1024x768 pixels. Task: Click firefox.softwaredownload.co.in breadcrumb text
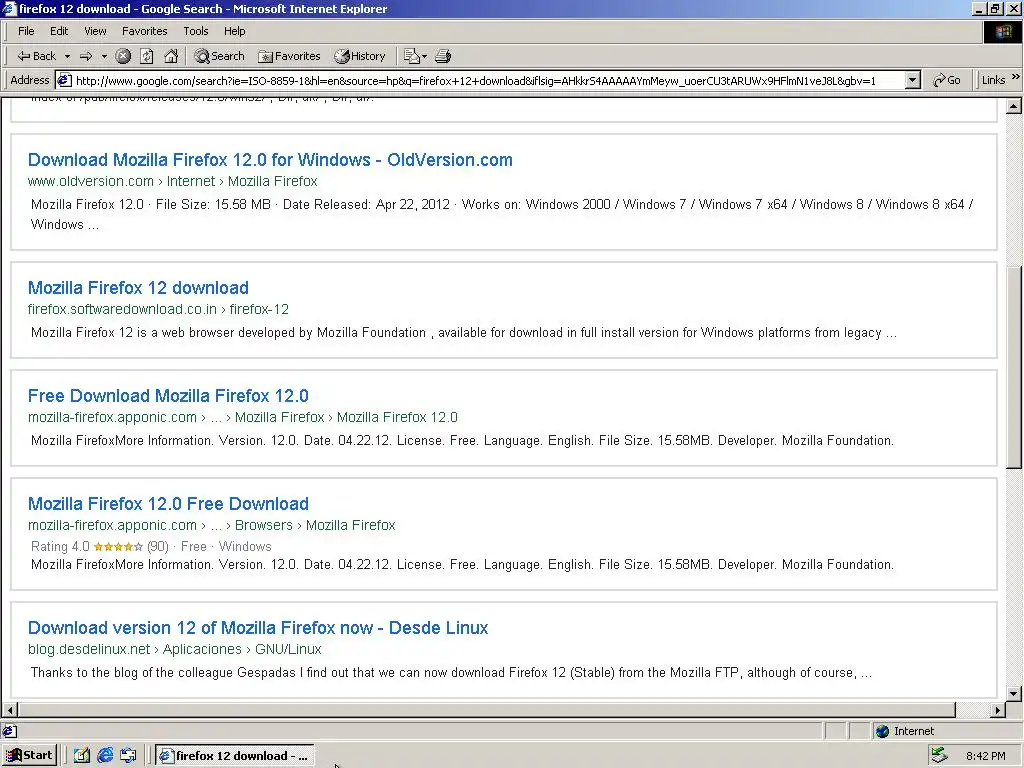(x=122, y=310)
